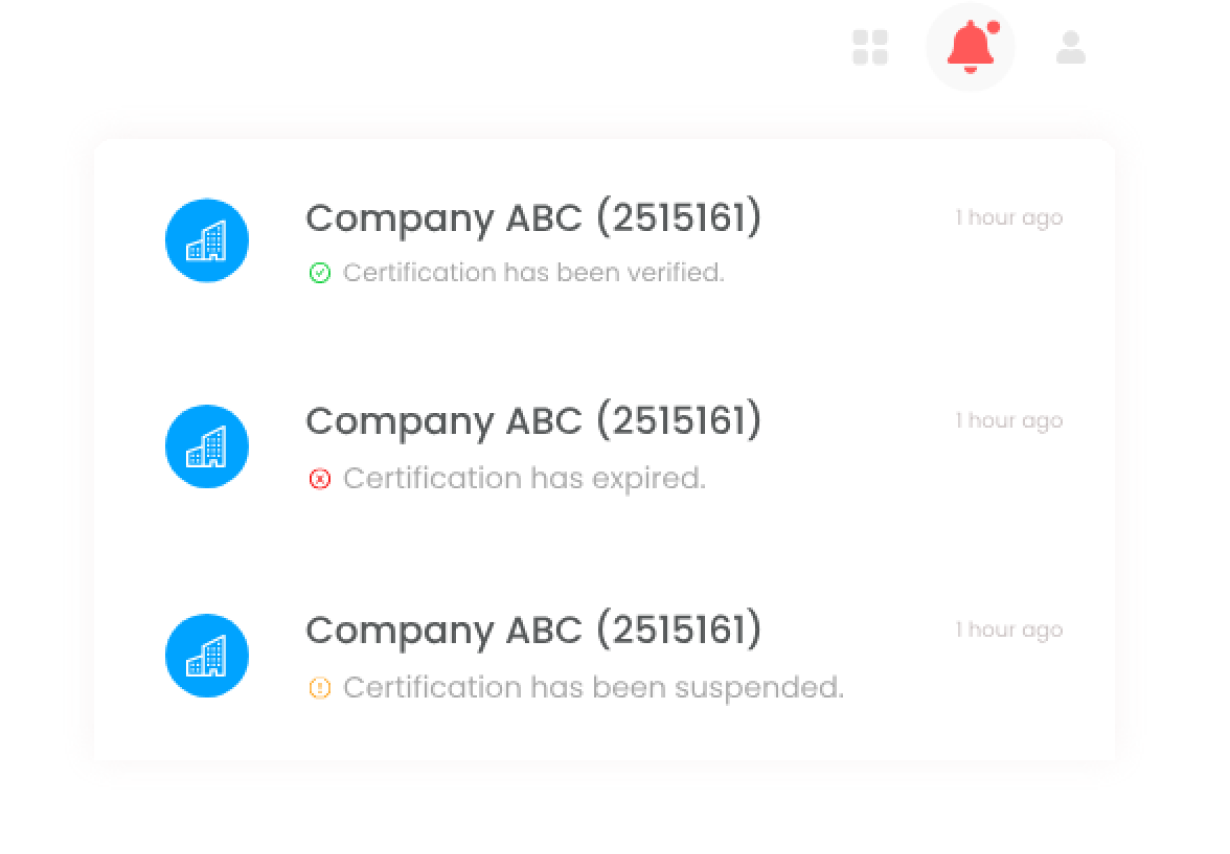
Task: Open the first Company ABC (2515161) title
Action: coord(533,218)
